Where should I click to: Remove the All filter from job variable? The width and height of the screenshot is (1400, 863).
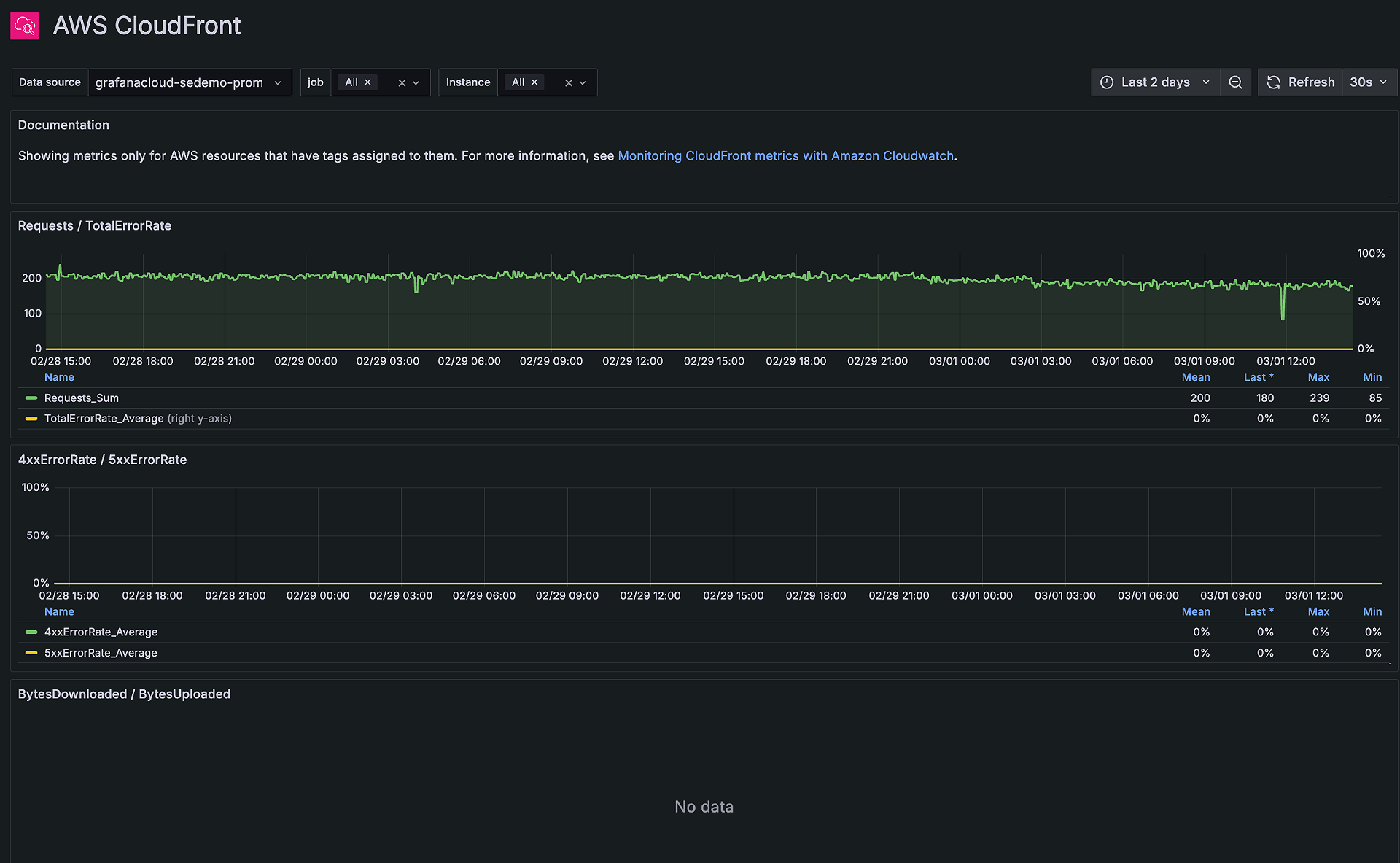pyautogui.click(x=367, y=82)
